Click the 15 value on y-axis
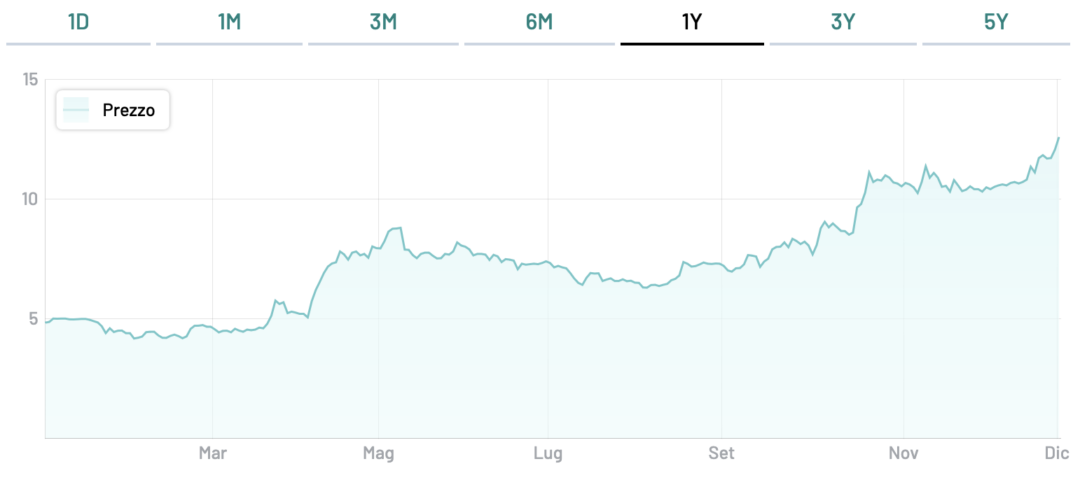 click(x=29, y=80)
